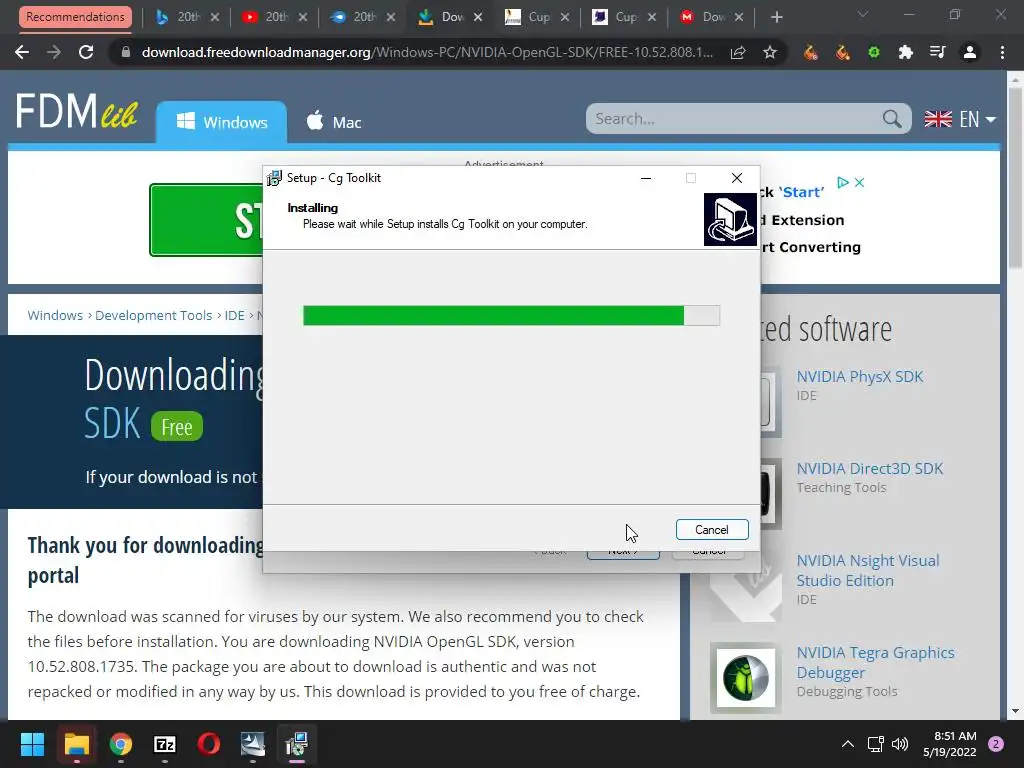Close the advertisement with the X icon
Screen dimensions: 1024x768
coord(859,183)
